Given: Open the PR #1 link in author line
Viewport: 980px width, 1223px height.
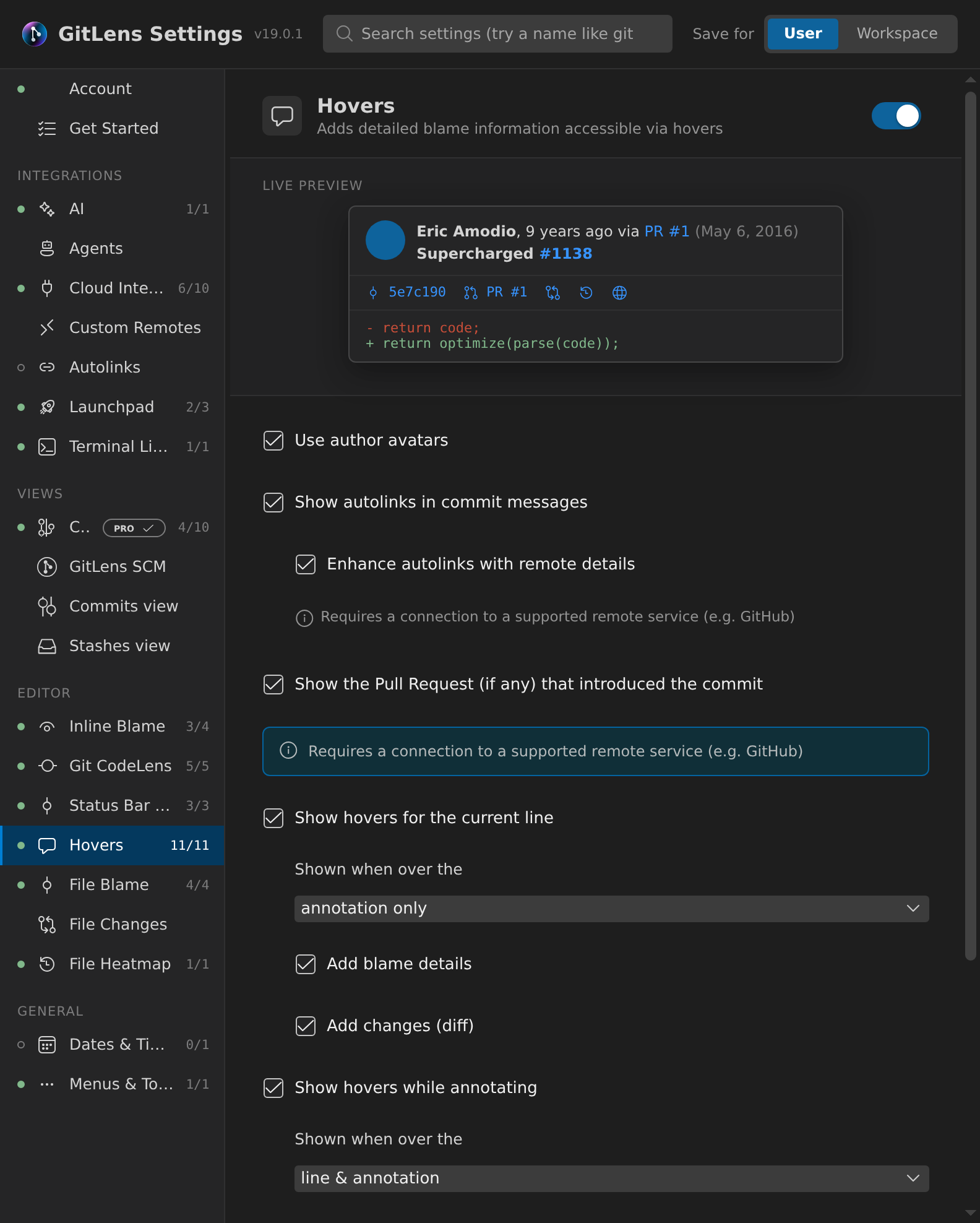Looking at the screenshot, I should (667, 231).
